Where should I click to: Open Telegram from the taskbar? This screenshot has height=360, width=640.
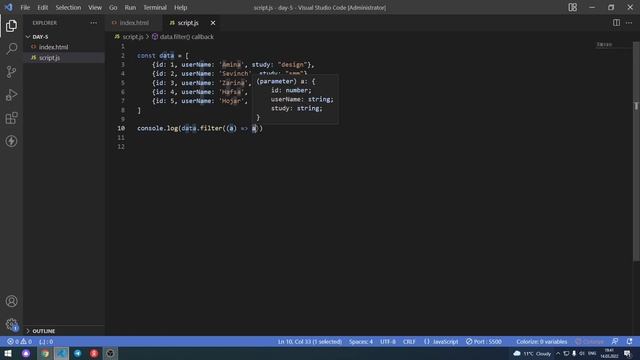78,353
